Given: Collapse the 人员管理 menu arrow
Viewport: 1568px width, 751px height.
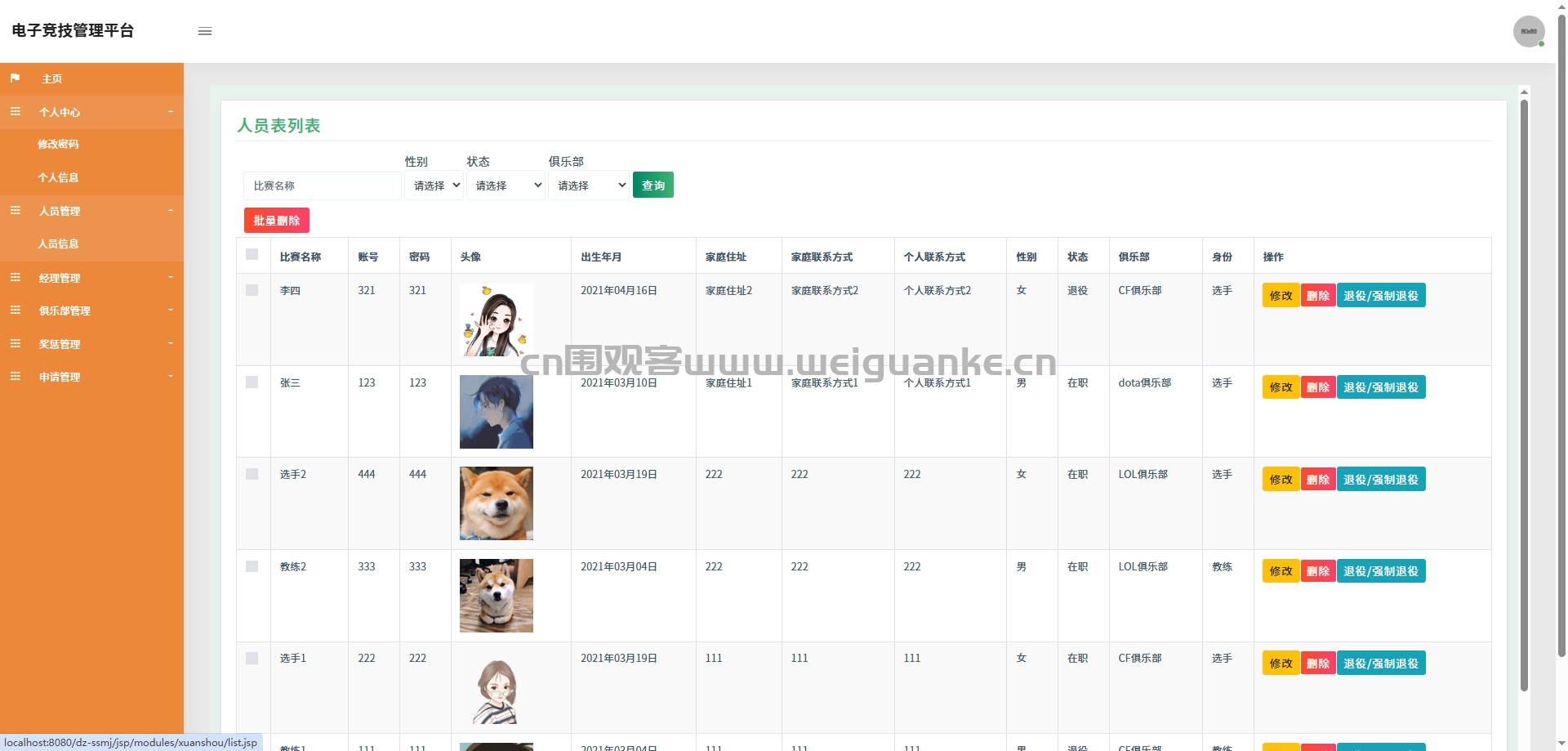Looking at the screenshot, I should click(x=171, y=210).
